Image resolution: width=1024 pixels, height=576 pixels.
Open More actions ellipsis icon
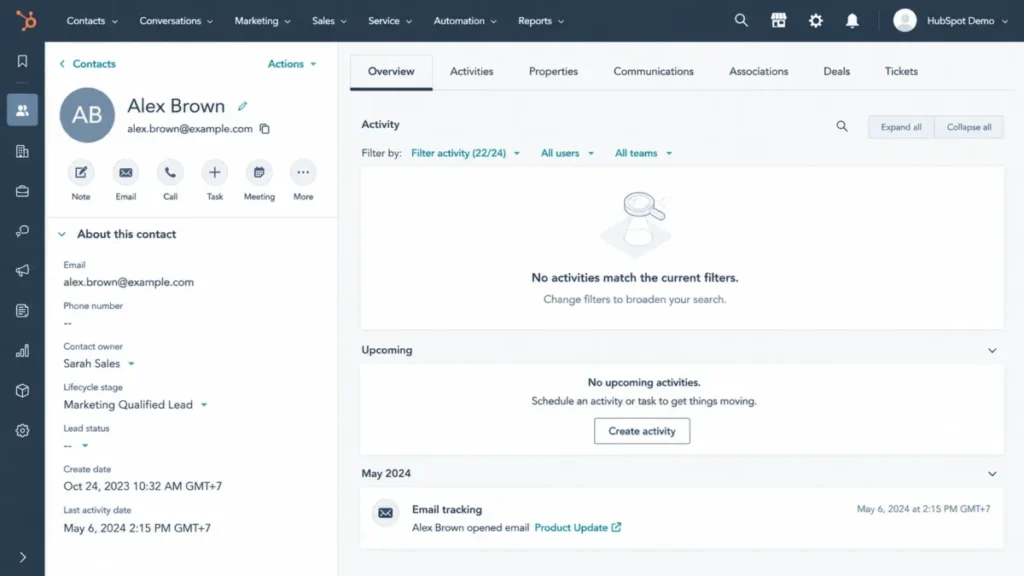coord(303,172)
